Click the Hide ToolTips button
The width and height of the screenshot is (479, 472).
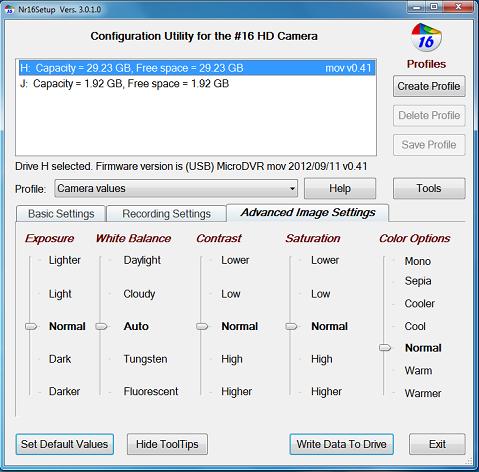coord(167,444)
